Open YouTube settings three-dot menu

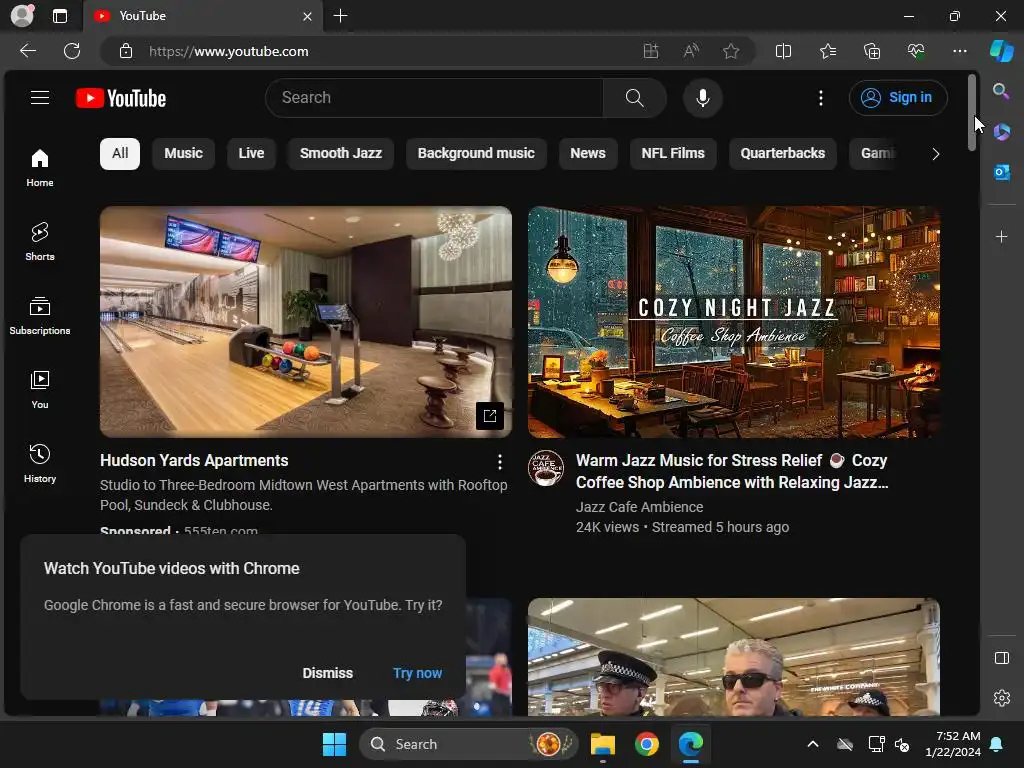[821, 98]
